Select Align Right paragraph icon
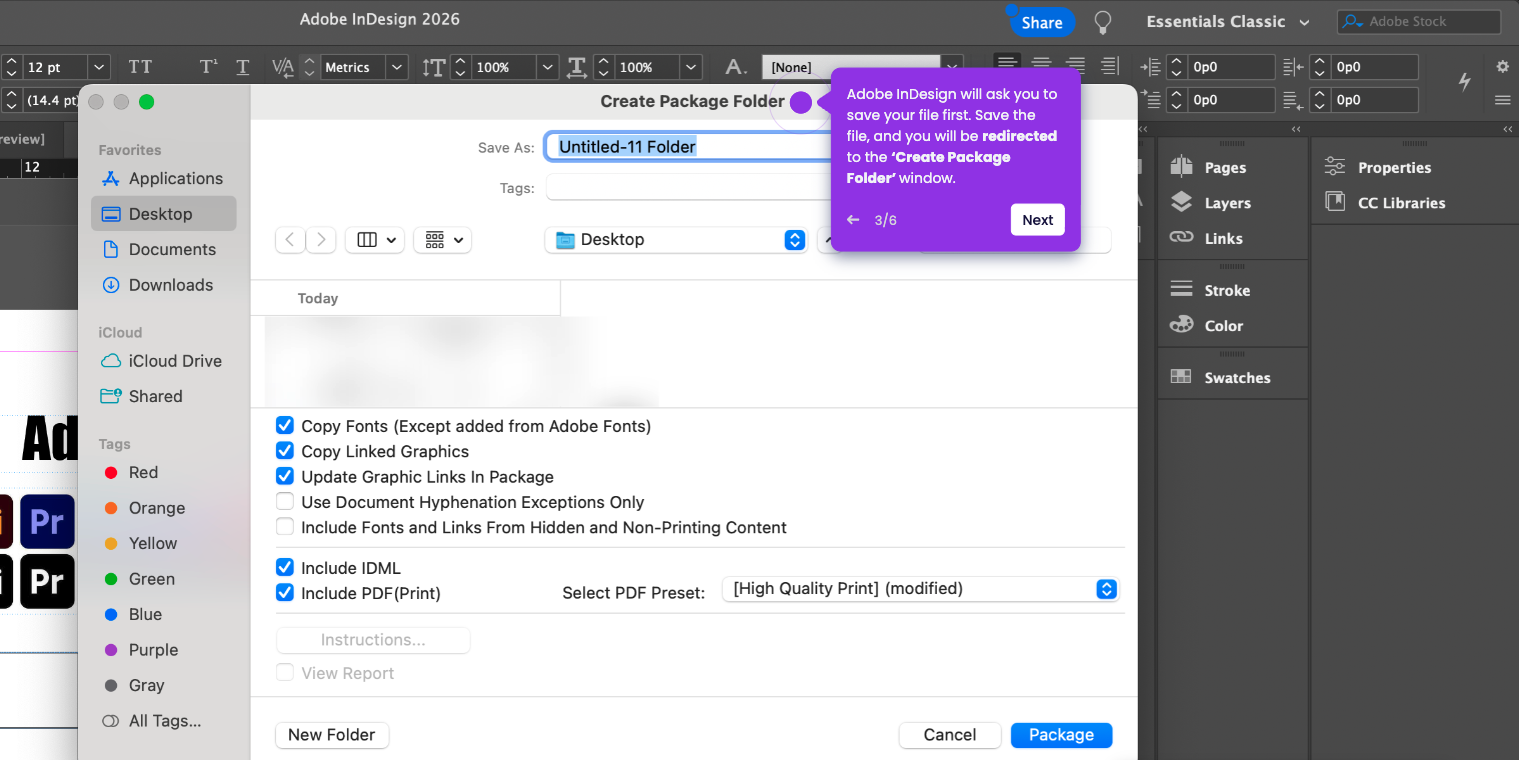Screen dimensions: 1519x760 pos(1075,64)
